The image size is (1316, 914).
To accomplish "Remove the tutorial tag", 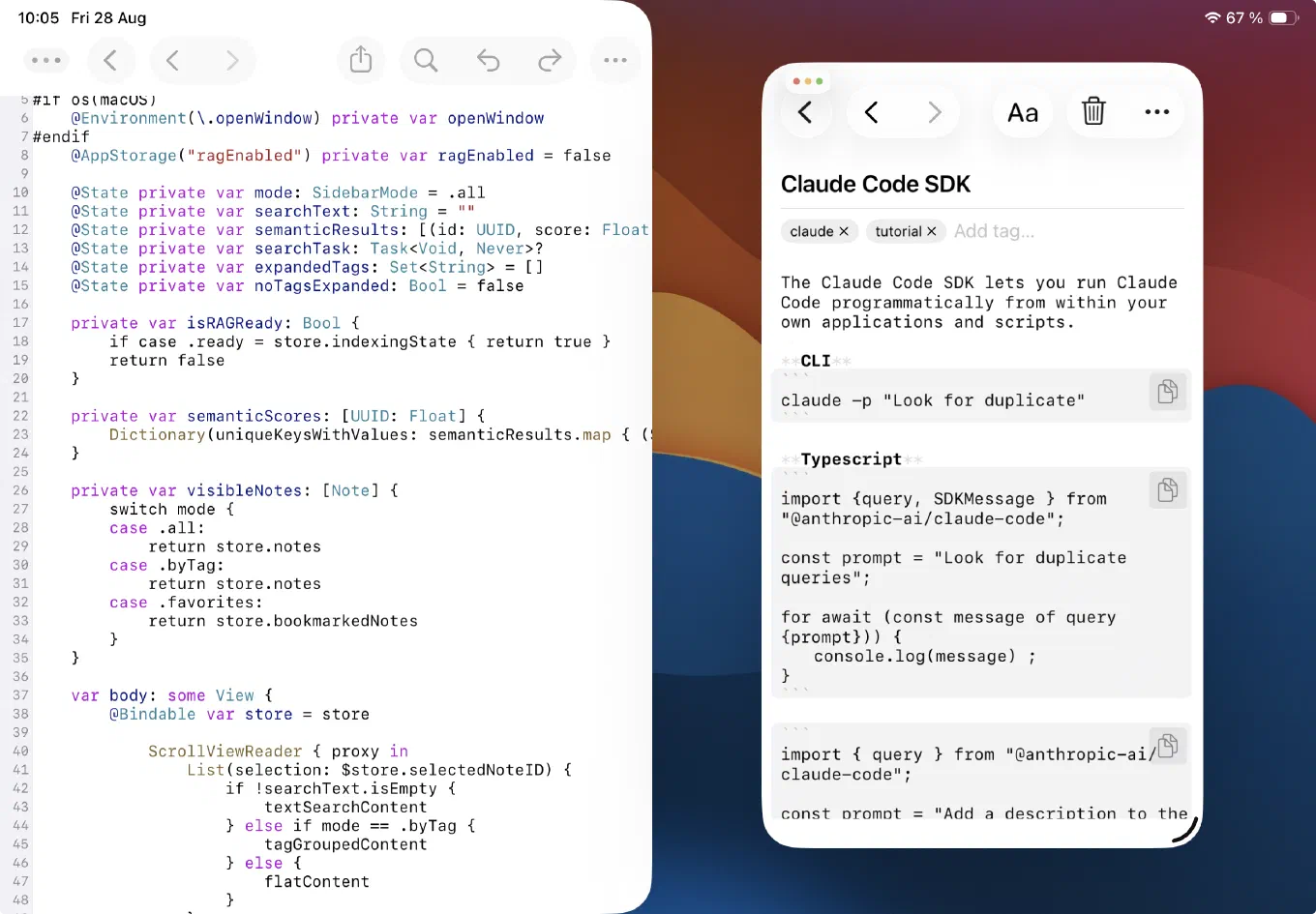I will (932, 231).
